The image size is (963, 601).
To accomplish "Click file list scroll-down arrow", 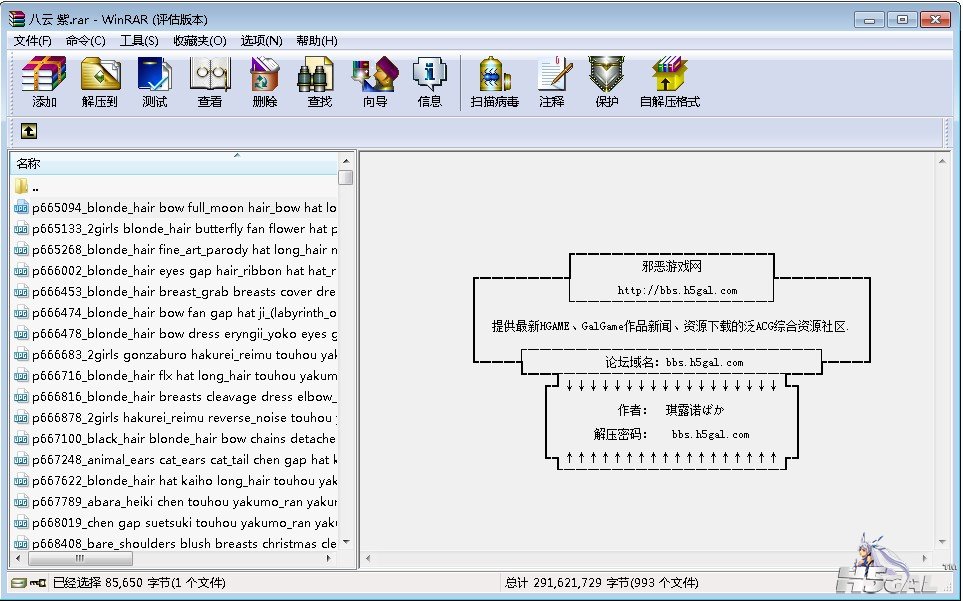I will tap(346, 542).
